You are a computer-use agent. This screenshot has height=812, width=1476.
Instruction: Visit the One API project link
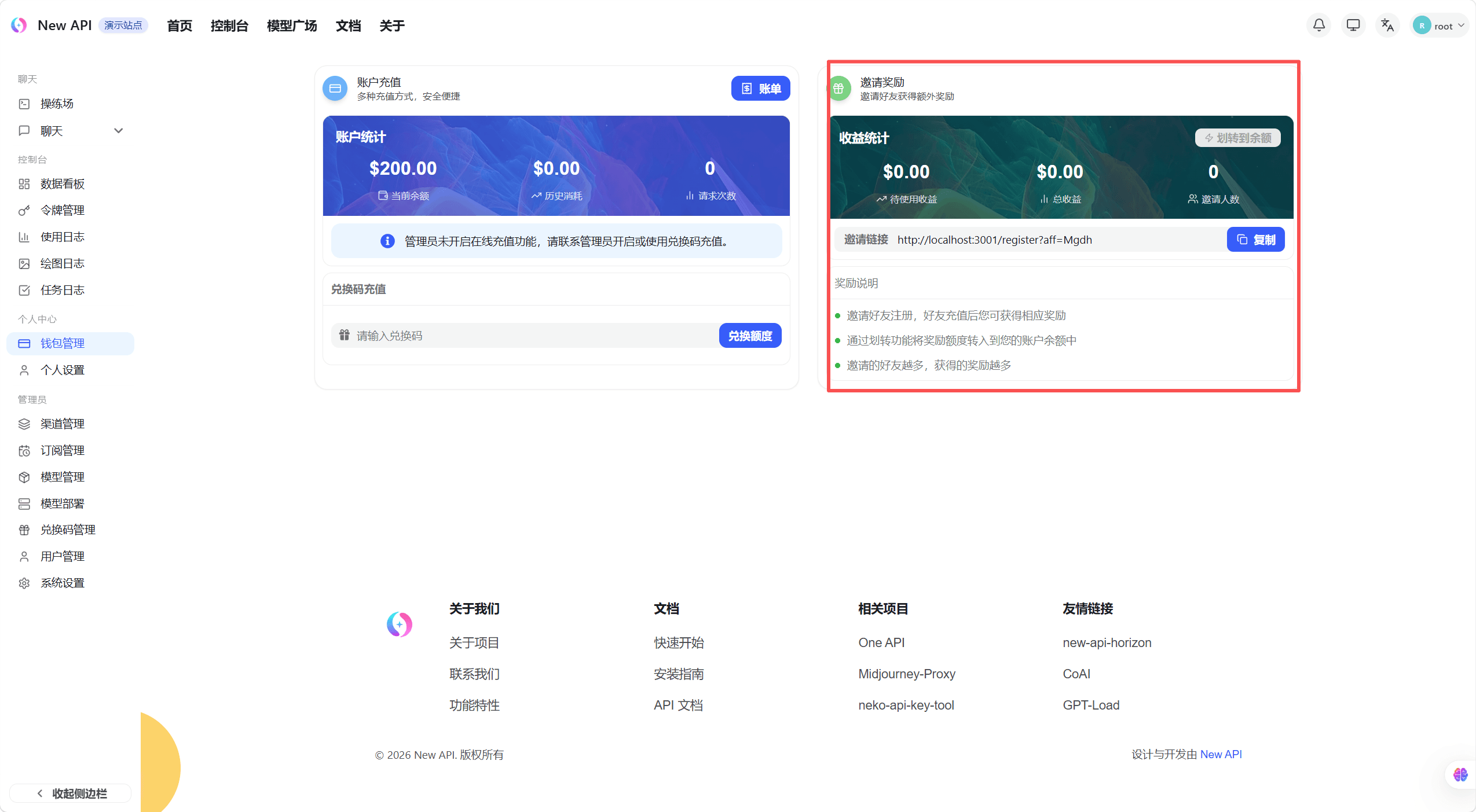pyautogui.click(x=881, y=642)
